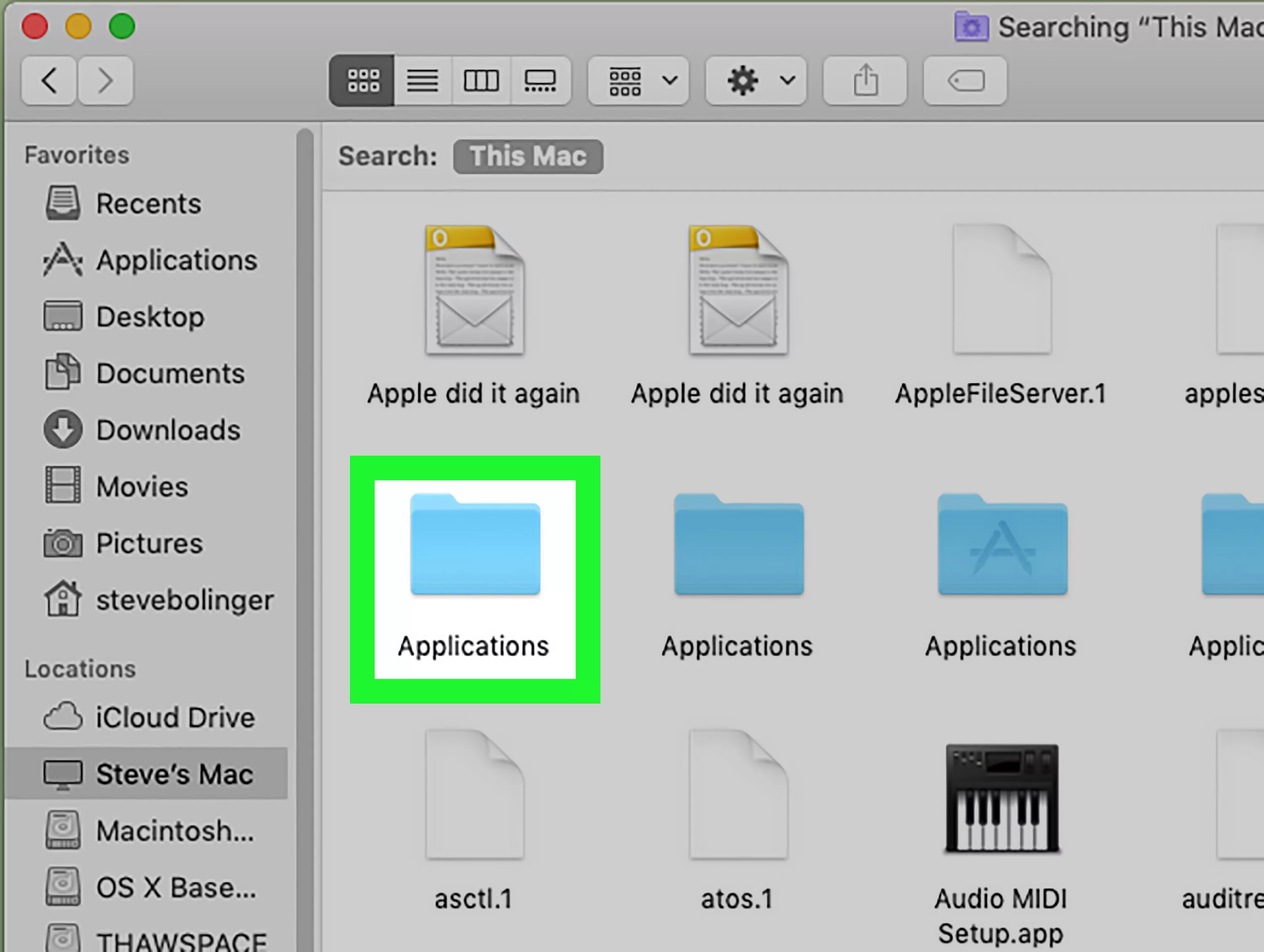This screenshot has height=952, width=1264.
Task: Click the Documents pages icon in sidebar
Action: pos(63,372)
